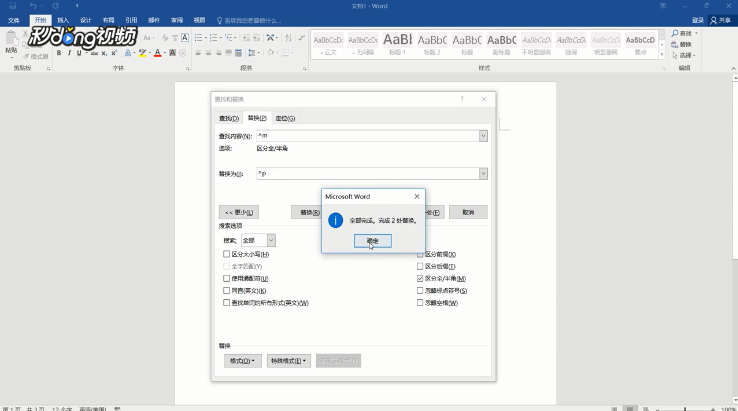
Task: Decrease paragraph indent
Action: pos(246,38)
